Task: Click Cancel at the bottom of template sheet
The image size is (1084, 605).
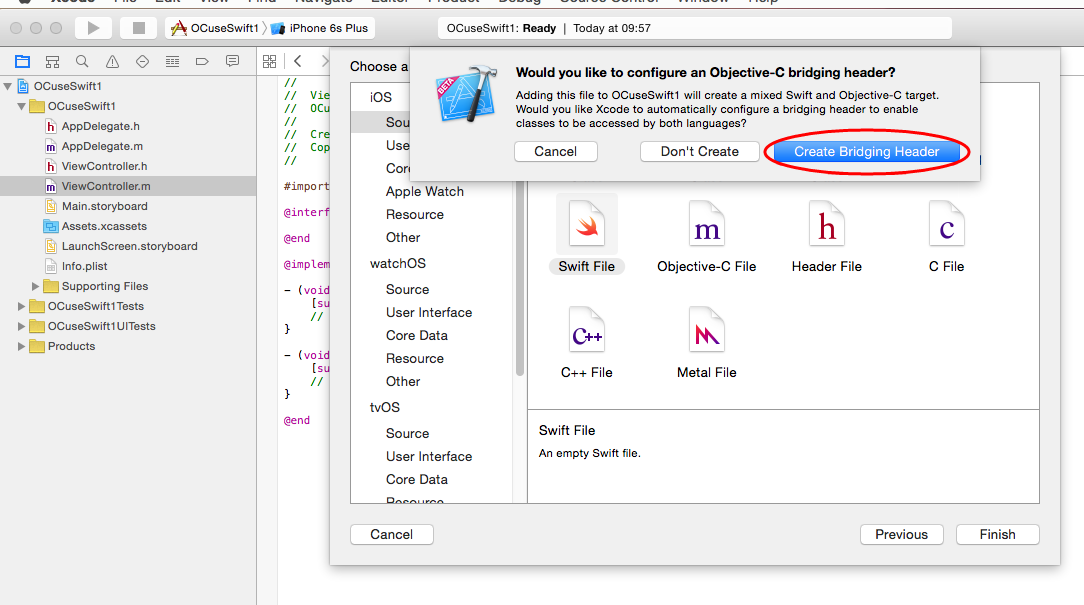Action: (x=391, y=534)
